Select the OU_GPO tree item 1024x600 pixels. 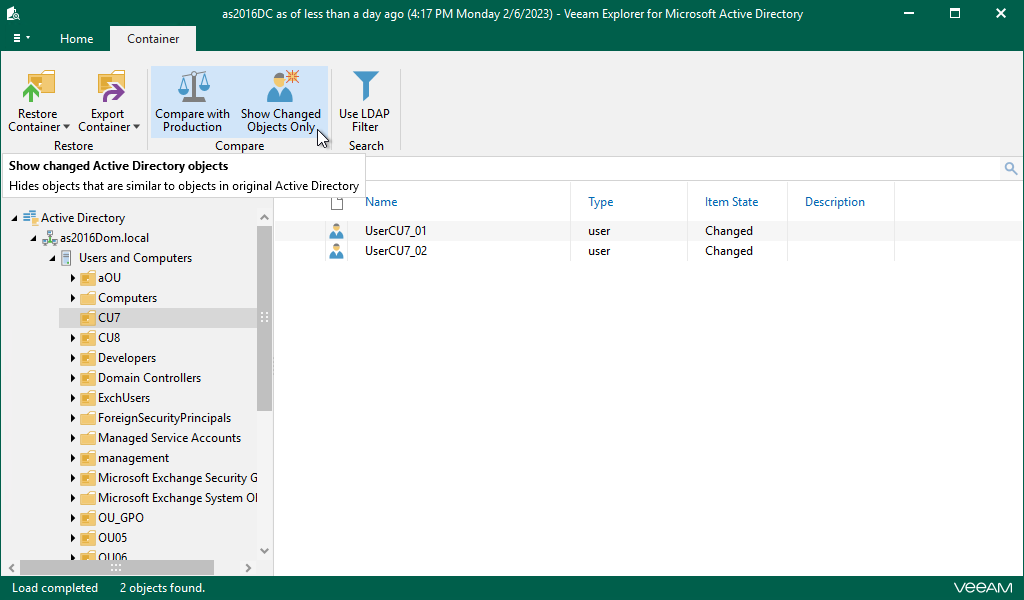[x=121, y=518]
